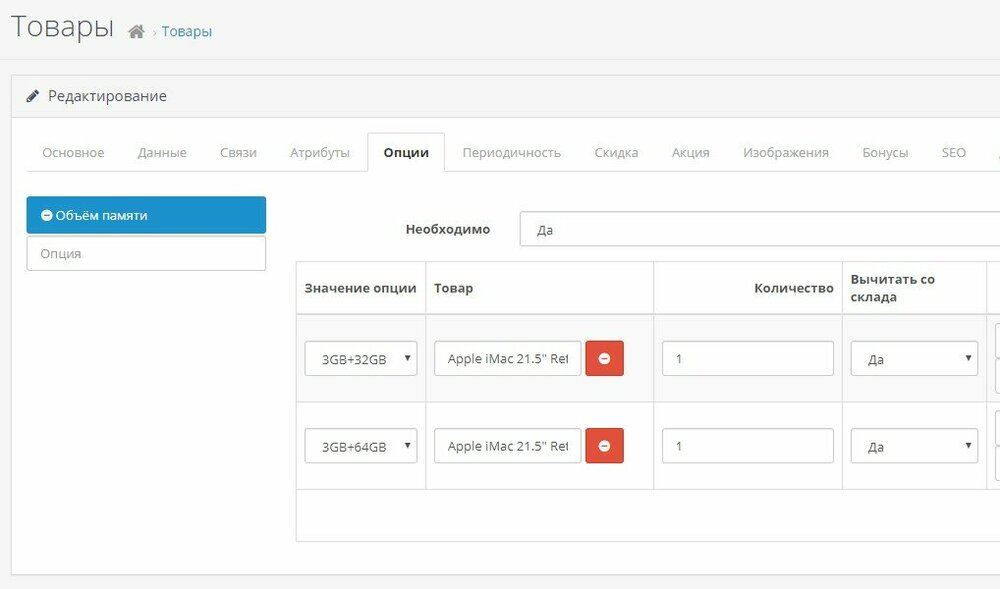
Task: Open the 3GB+32GB option value dropdown
Action: pos(361,358)
